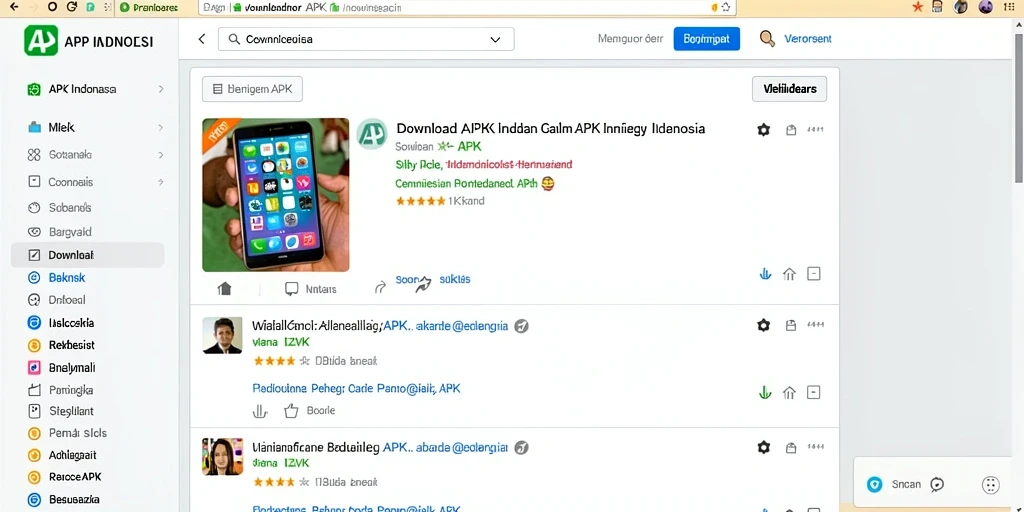Click the minus box icon on Wialallomol card

(814, 392)
